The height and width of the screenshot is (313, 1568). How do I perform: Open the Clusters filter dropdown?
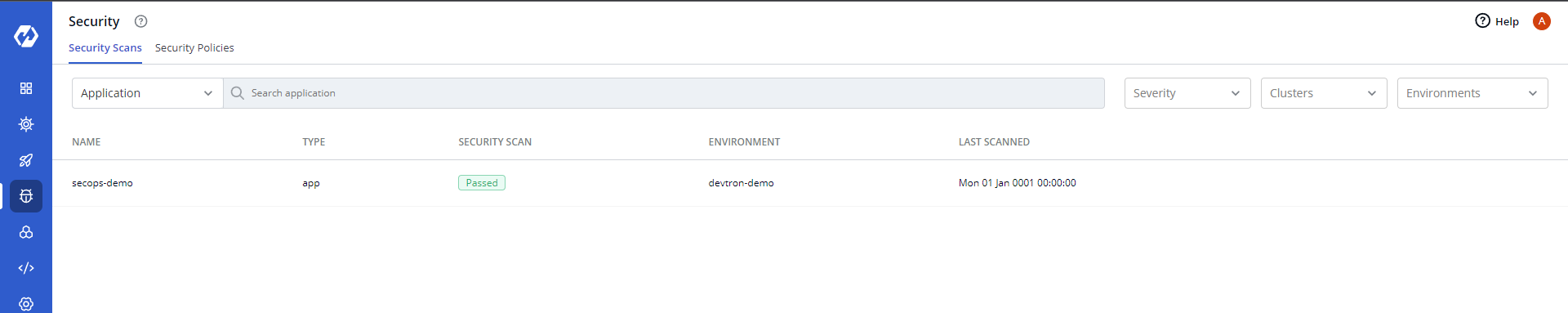click(1324, 93)
